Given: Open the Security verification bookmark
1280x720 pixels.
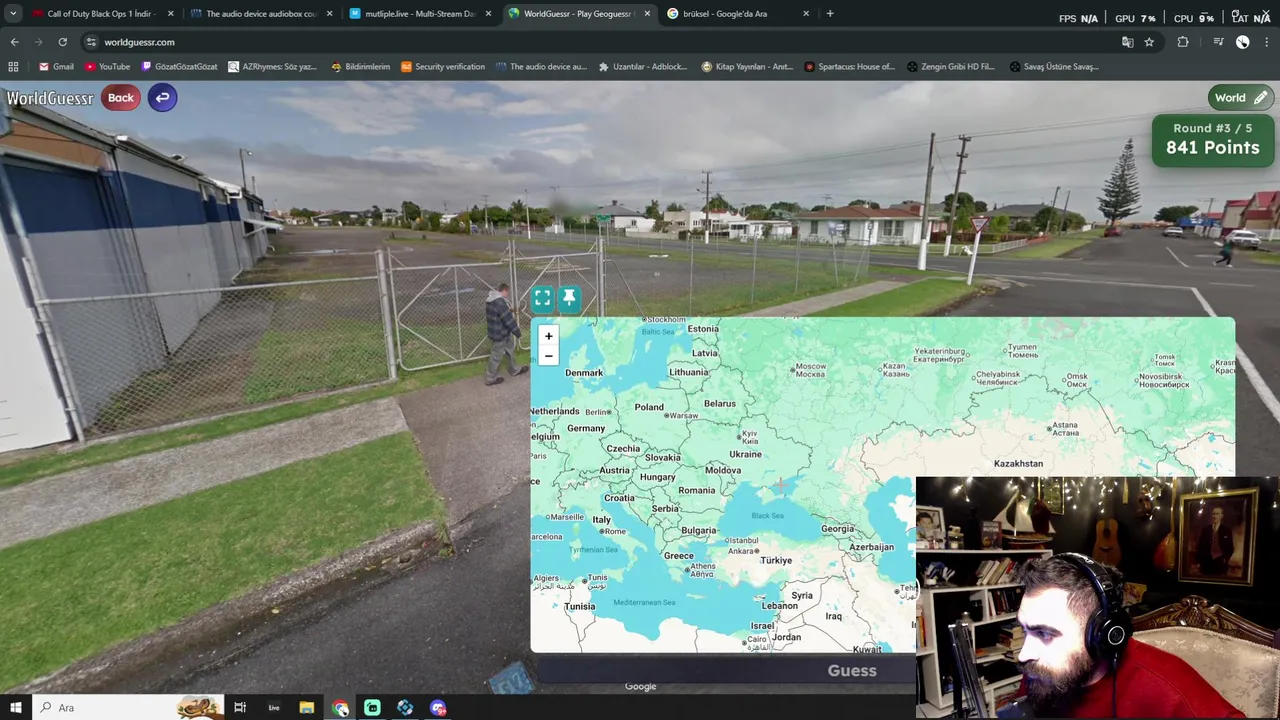Looking at the screenshot, I should click(x=443, y=67).
